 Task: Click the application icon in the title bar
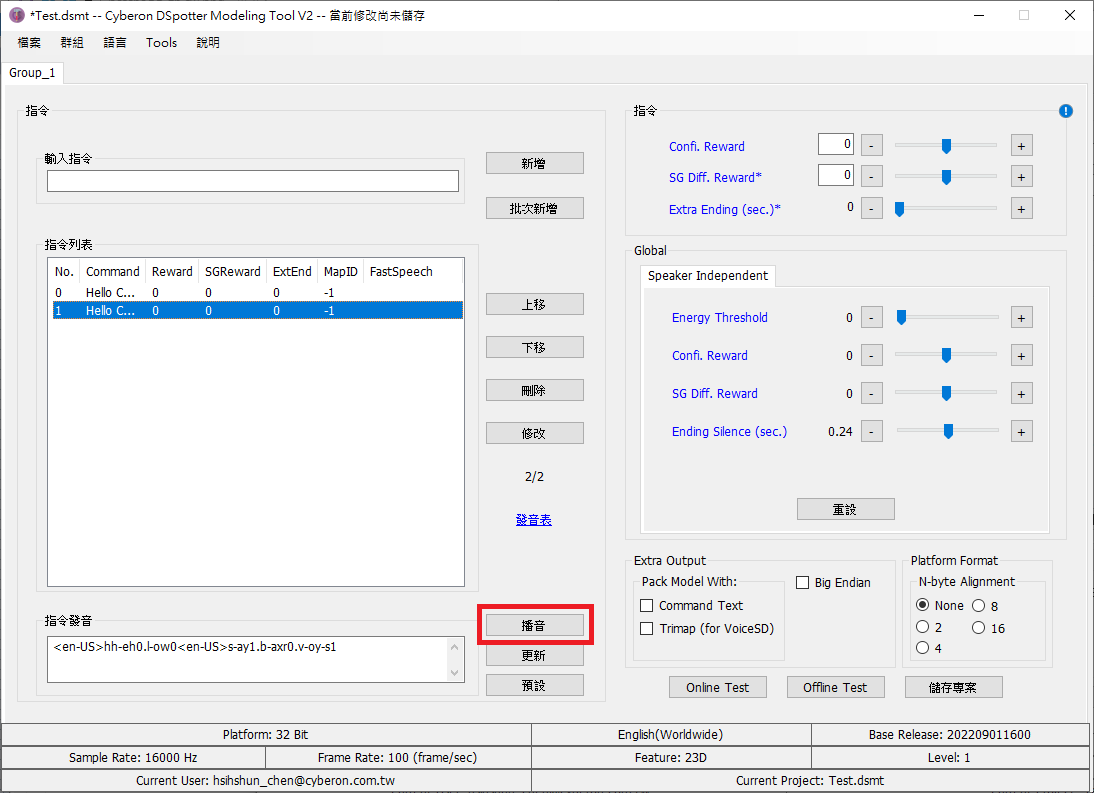pos(14,15)
